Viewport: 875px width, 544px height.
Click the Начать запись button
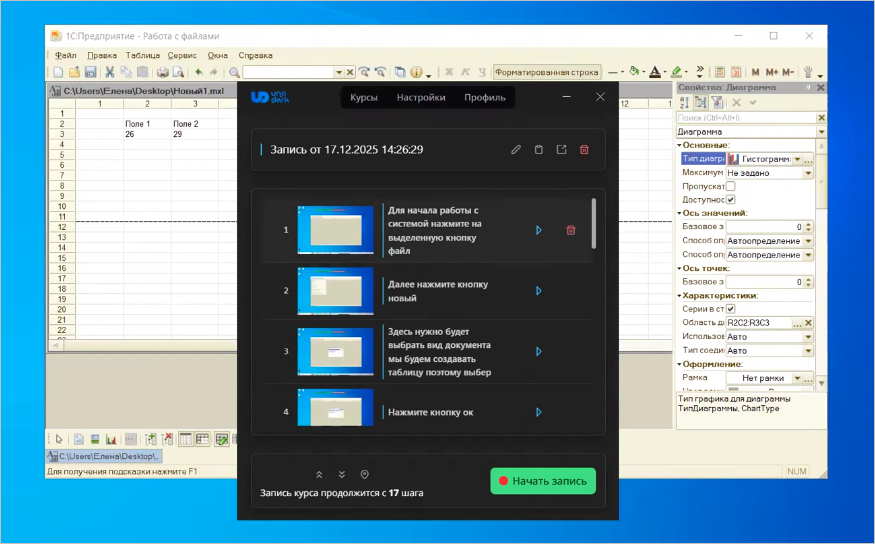pyautogui.click(x=543, y=480)
